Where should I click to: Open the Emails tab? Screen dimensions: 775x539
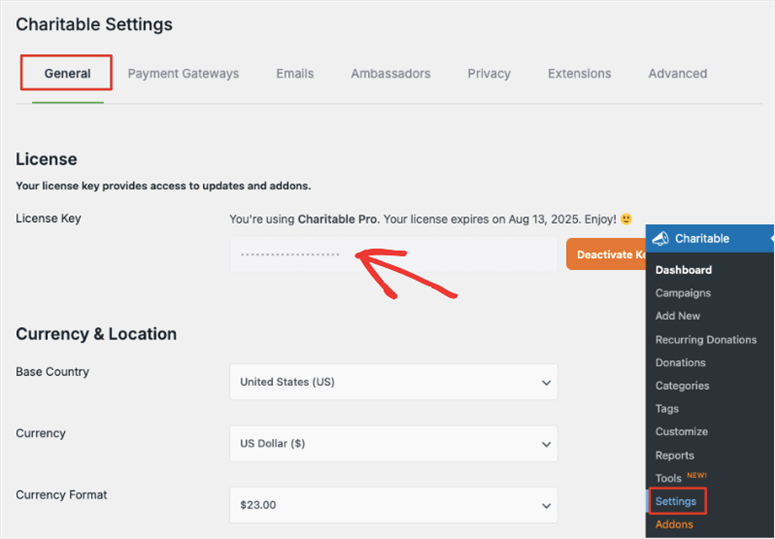295,74
